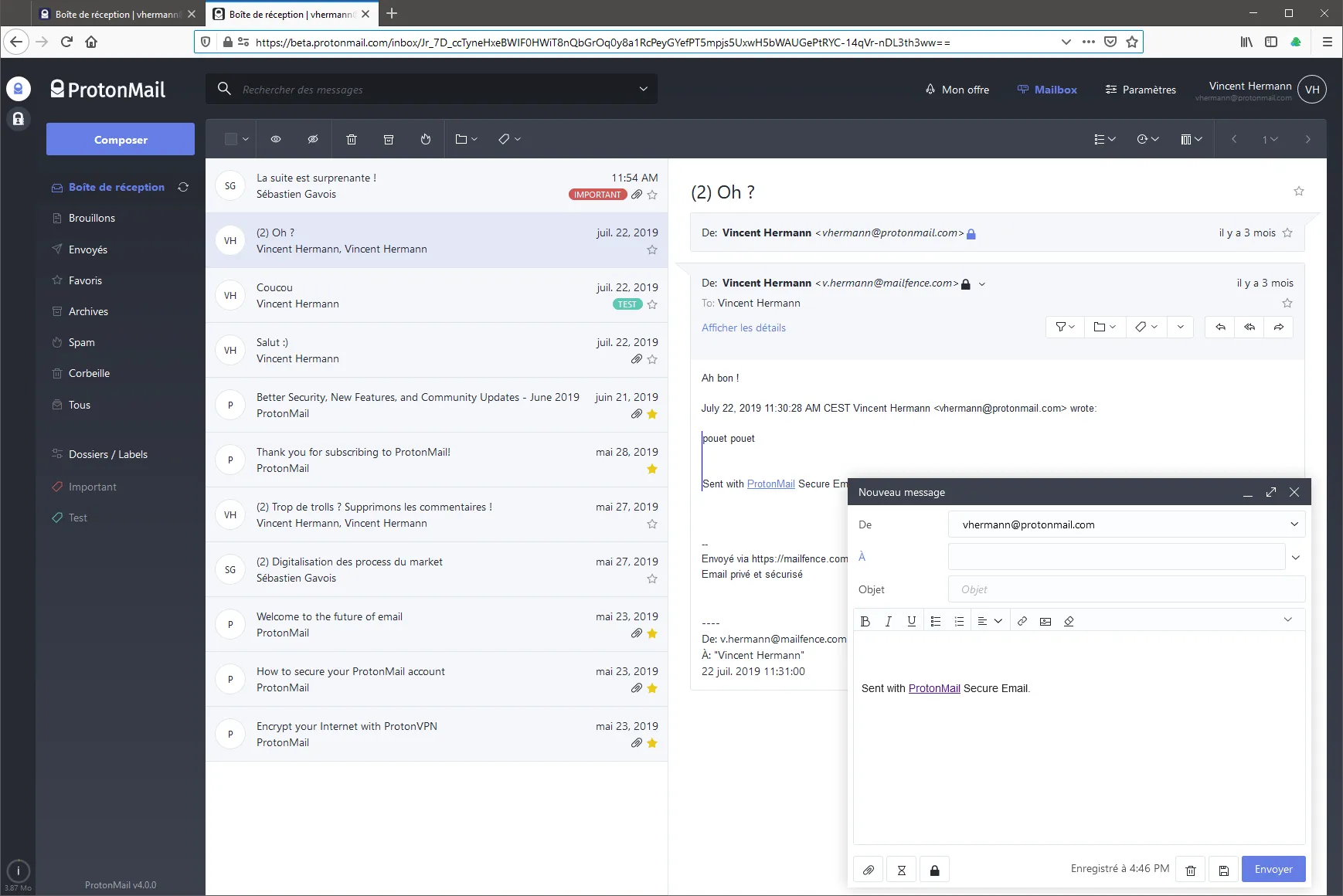Attach a file in the new message composer

point(868,869)
